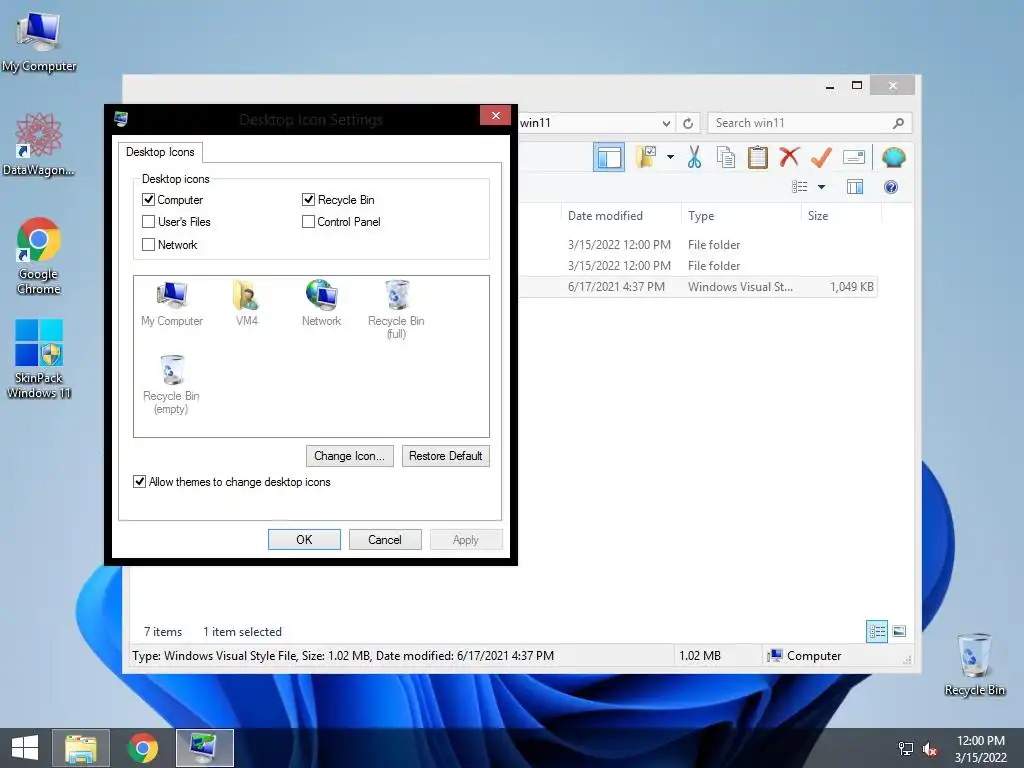Toggle the navigation pane icon in Explorer toolbar
The width and height of the screenshot is (1024, 768).
(609, 157)
